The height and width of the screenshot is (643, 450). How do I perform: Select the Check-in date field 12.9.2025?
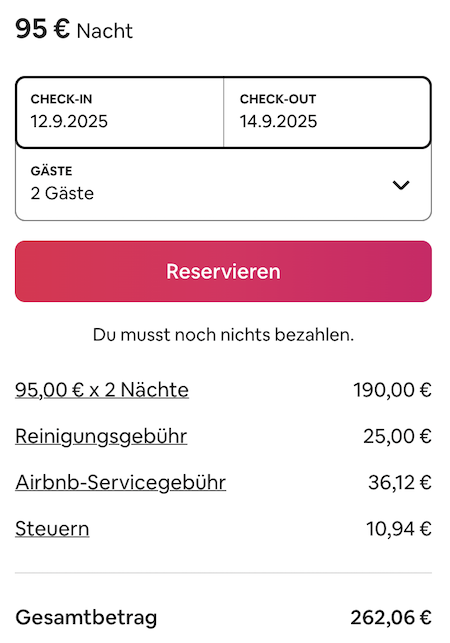coord(120,112)
